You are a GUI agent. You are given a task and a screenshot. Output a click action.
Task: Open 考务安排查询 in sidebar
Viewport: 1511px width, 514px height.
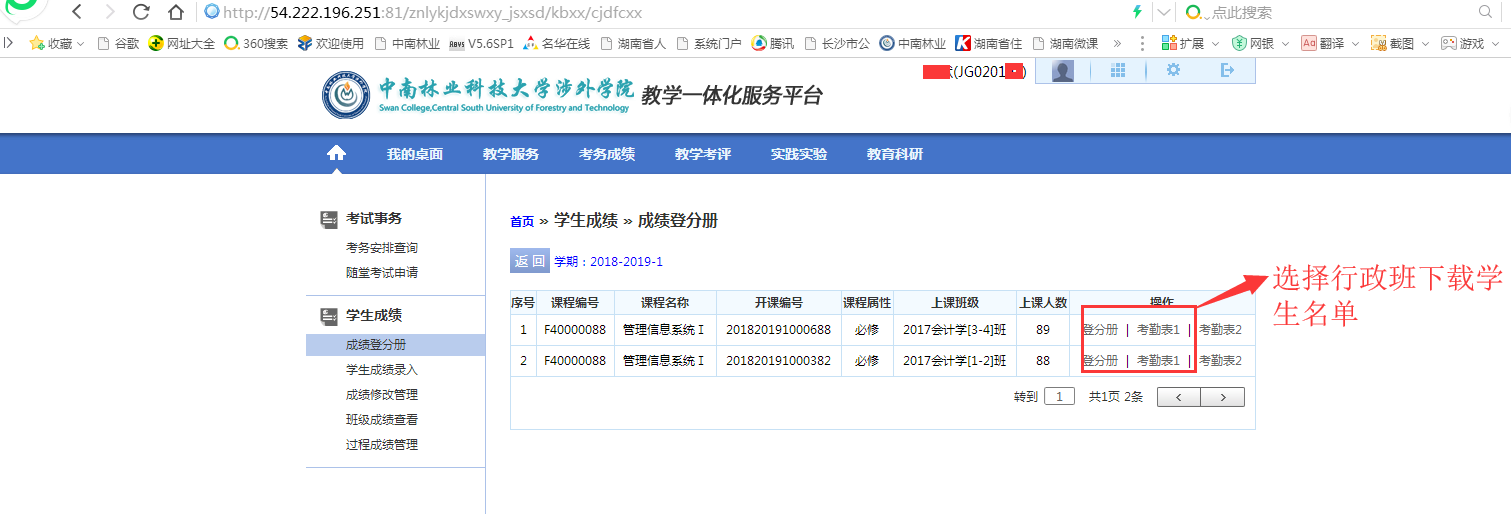coord(382,248)
